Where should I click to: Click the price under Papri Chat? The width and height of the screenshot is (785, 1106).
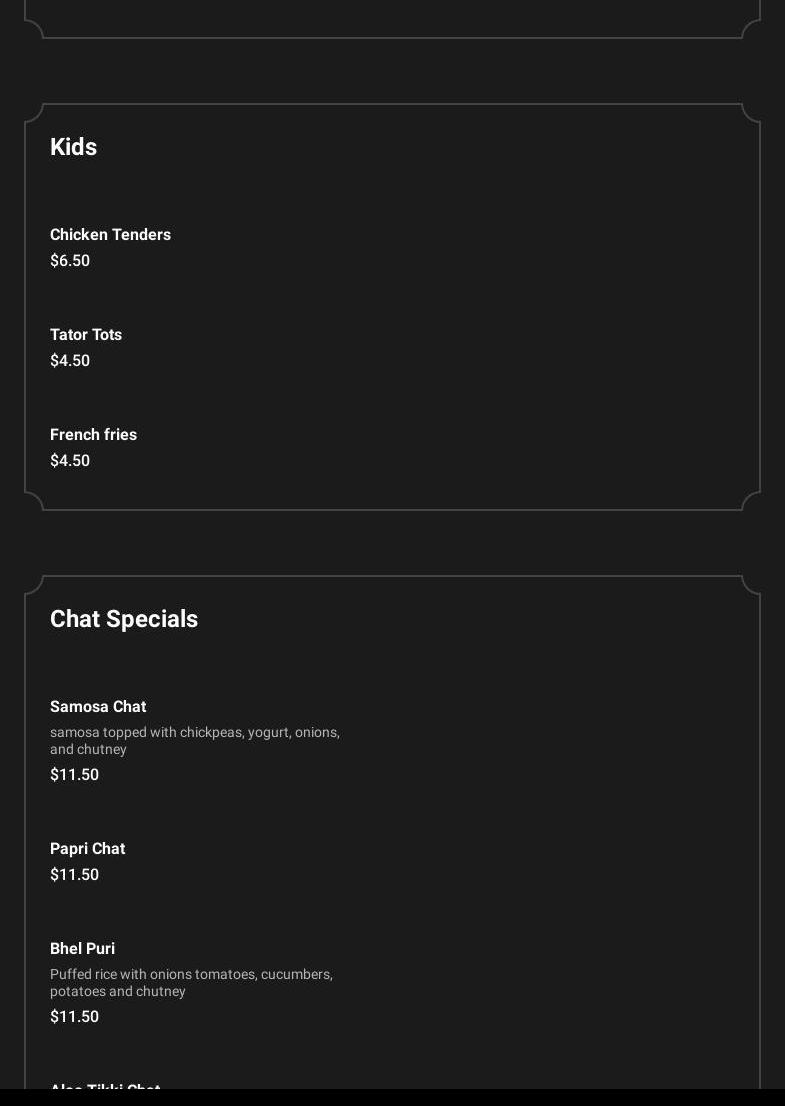pos(74,875)
